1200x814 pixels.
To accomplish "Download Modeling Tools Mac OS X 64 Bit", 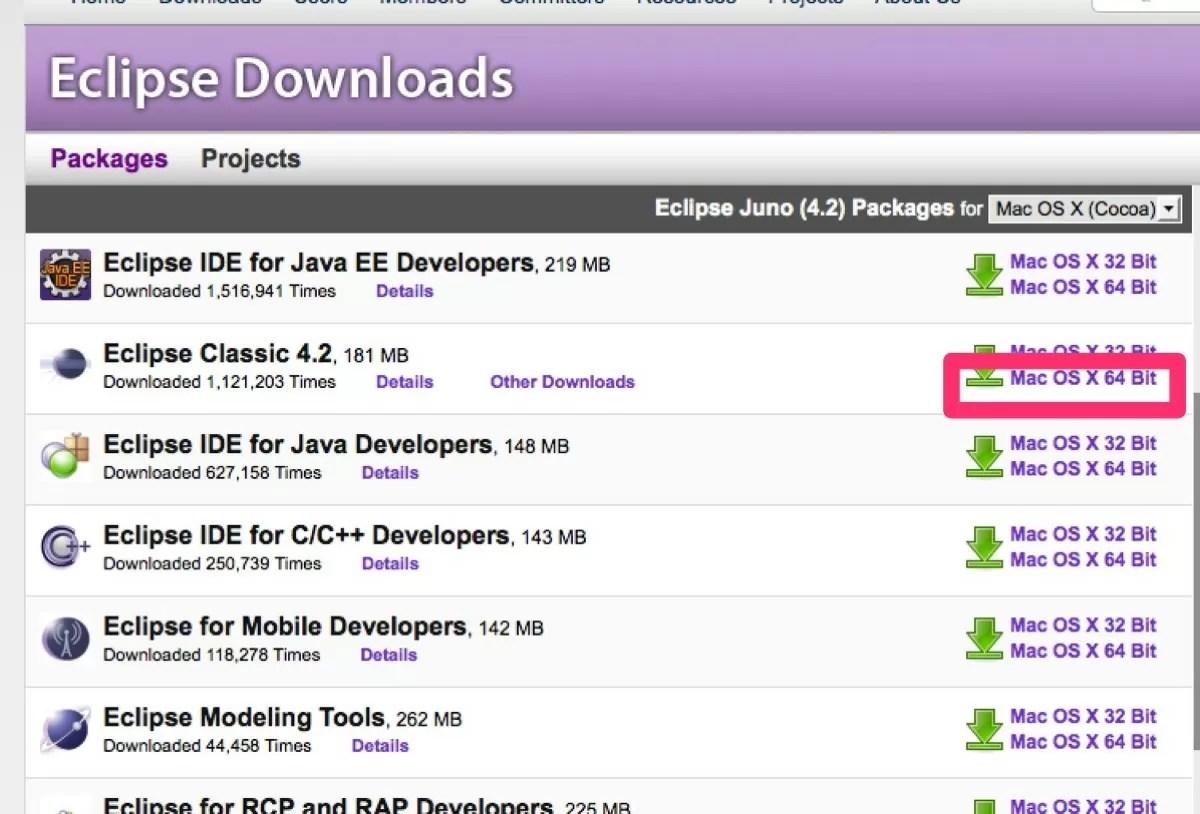I will 1083,743.
